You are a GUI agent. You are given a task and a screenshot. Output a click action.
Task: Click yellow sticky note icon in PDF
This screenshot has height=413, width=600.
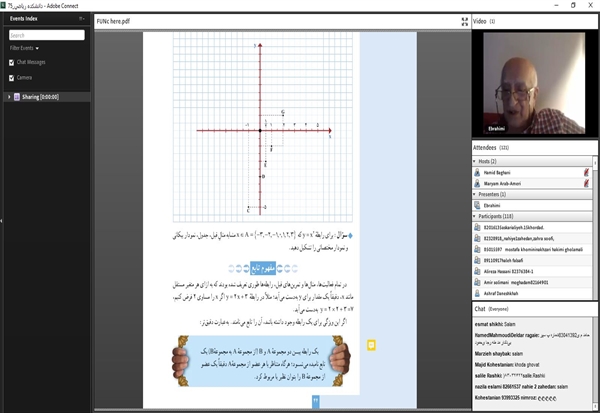point(370,345)
